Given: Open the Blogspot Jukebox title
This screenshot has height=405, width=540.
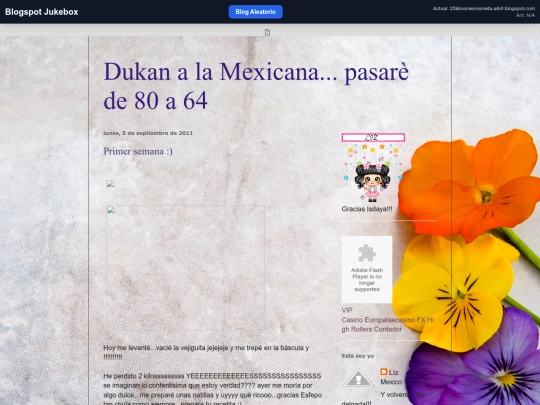Looking at the screenshot, I should 42,12.
